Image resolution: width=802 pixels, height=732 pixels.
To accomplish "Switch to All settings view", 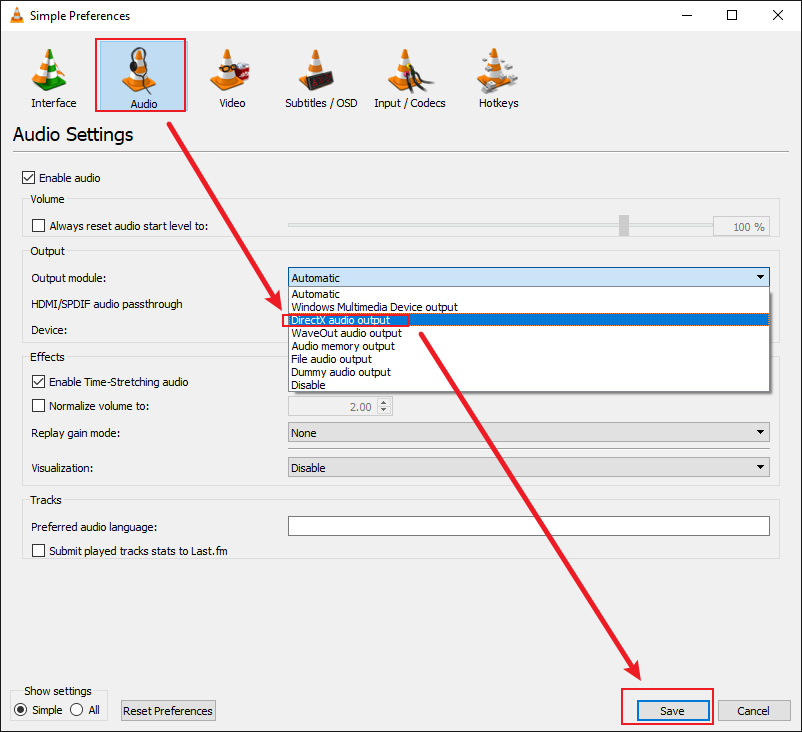I will 74,710.
